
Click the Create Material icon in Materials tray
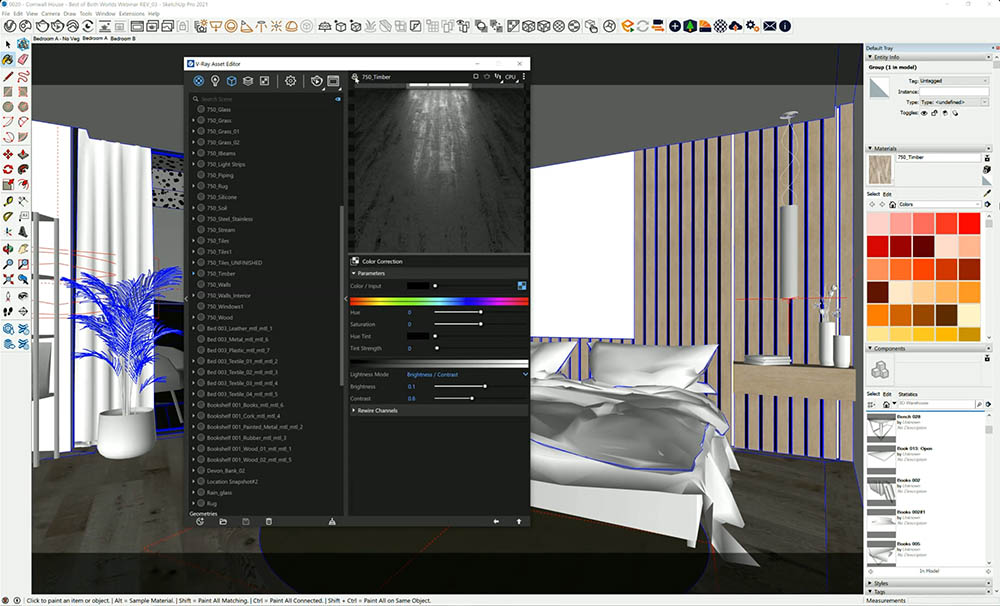(987, 158)
